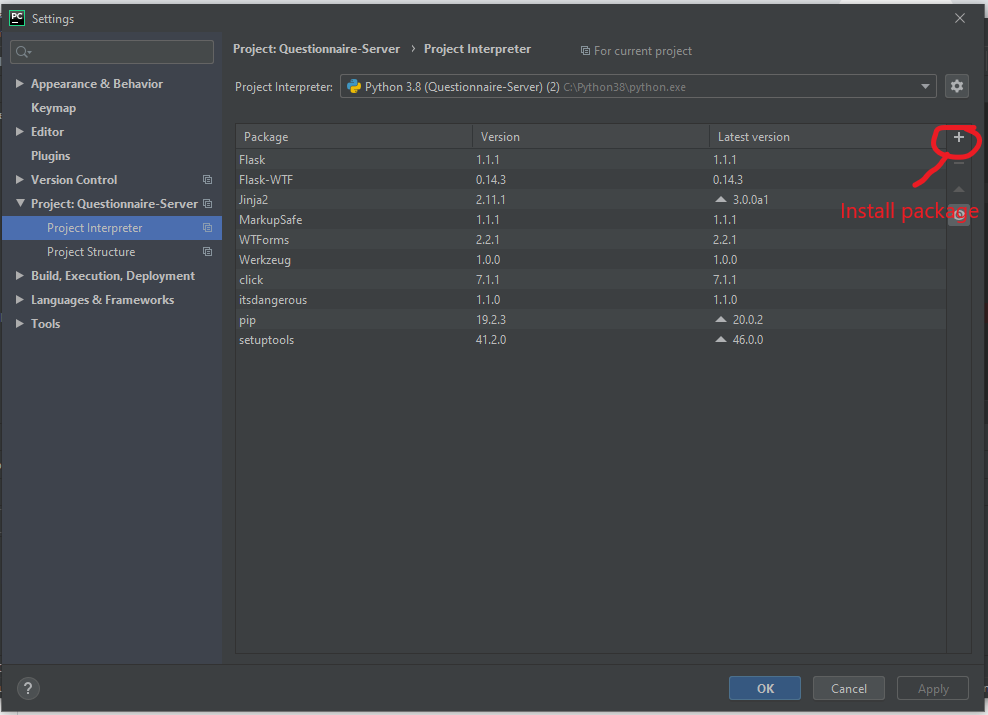This screenshot has width=988, height=715.
Task: Click Flask-WTF latest version 0.14.3
Action: [728, 180]
